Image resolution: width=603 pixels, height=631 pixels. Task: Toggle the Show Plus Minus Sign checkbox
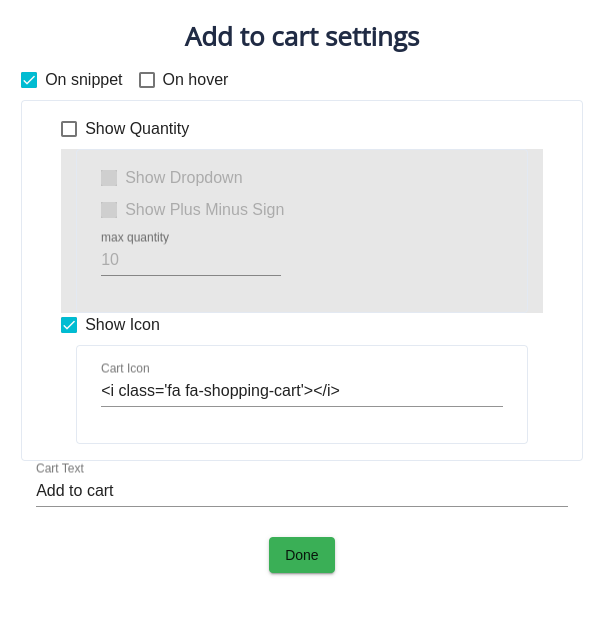click(x=109, y=210)
